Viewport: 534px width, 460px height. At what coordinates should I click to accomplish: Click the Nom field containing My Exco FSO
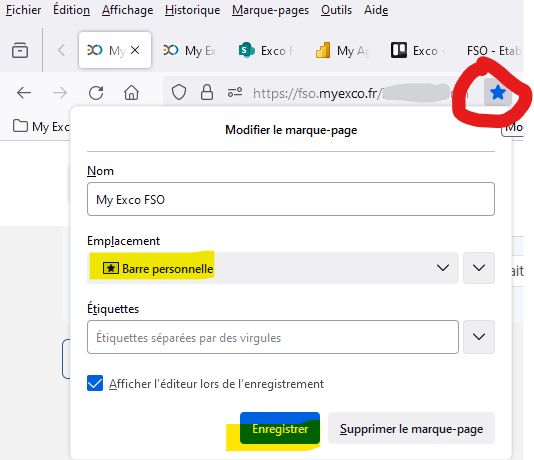[x=291, y=199]
